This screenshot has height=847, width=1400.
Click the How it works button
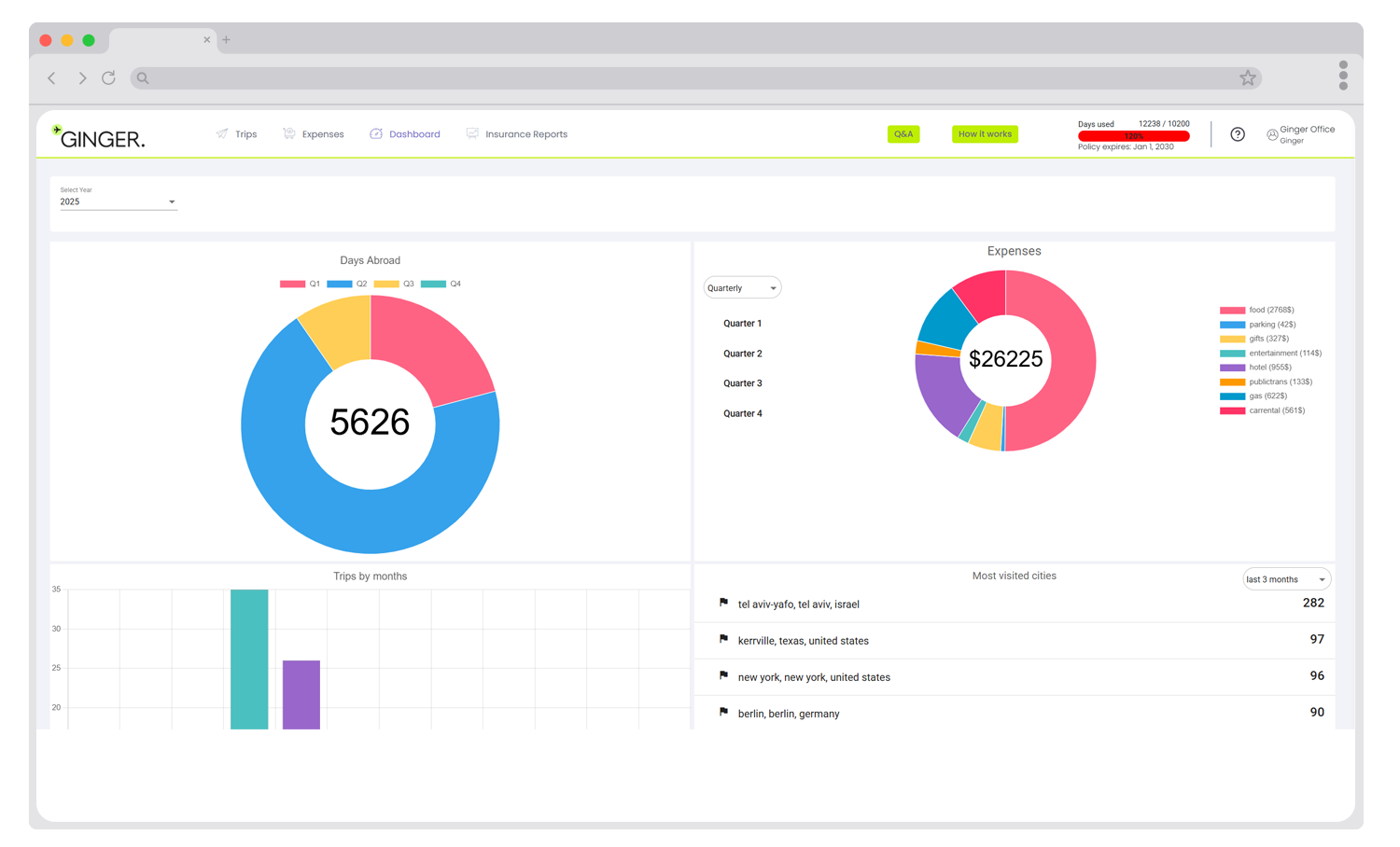[985, 134]
